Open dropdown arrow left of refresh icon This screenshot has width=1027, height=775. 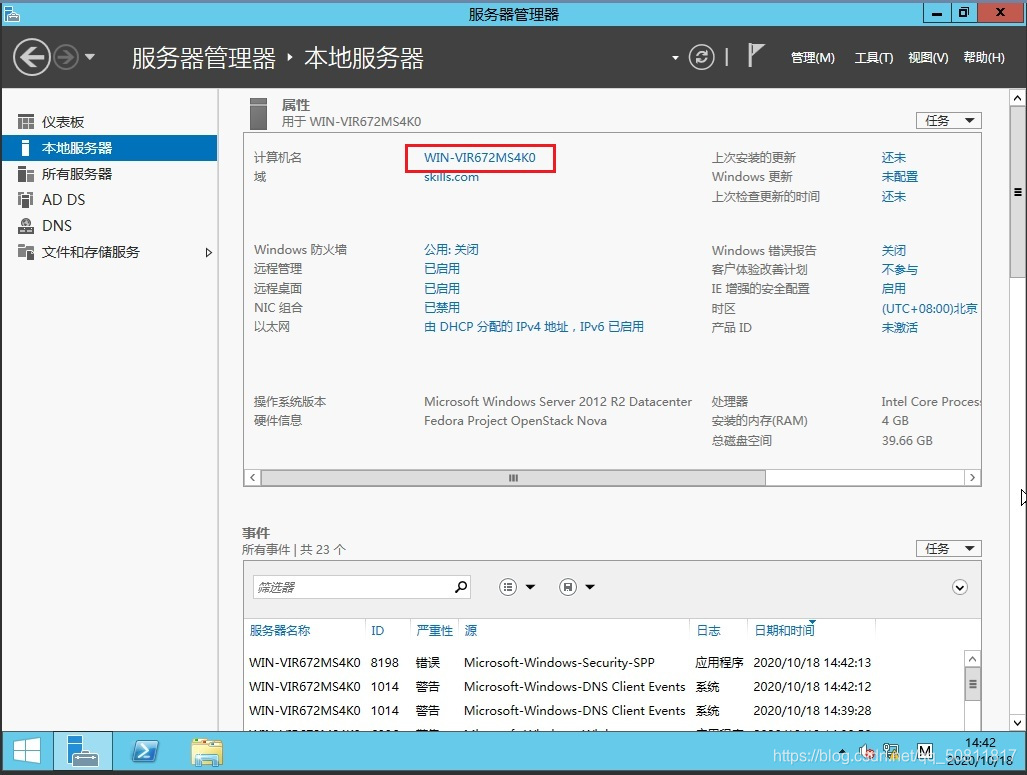coord(675,58)
